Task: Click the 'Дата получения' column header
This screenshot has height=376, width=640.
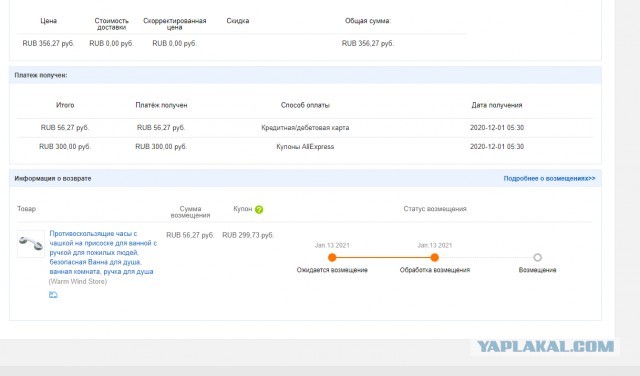Action: [x=497, y=105]
